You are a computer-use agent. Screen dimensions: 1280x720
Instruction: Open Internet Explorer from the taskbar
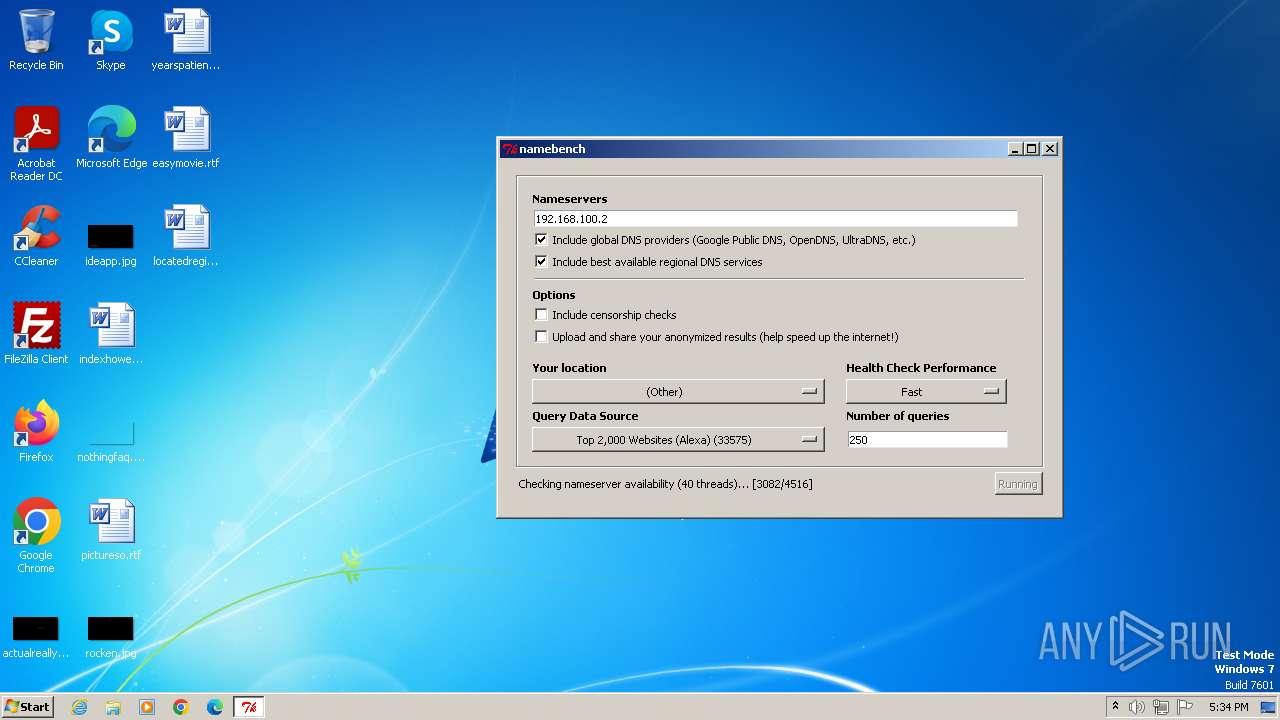tap(79, 707)
